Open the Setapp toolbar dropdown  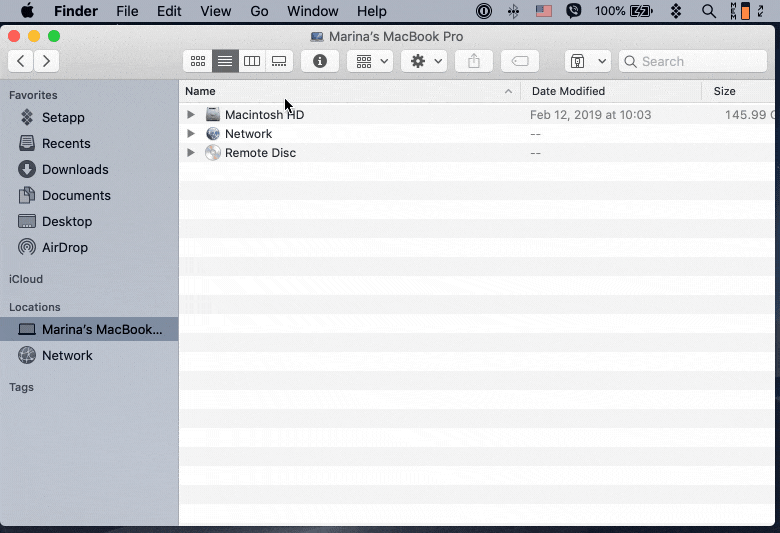(x=587, y=61)
